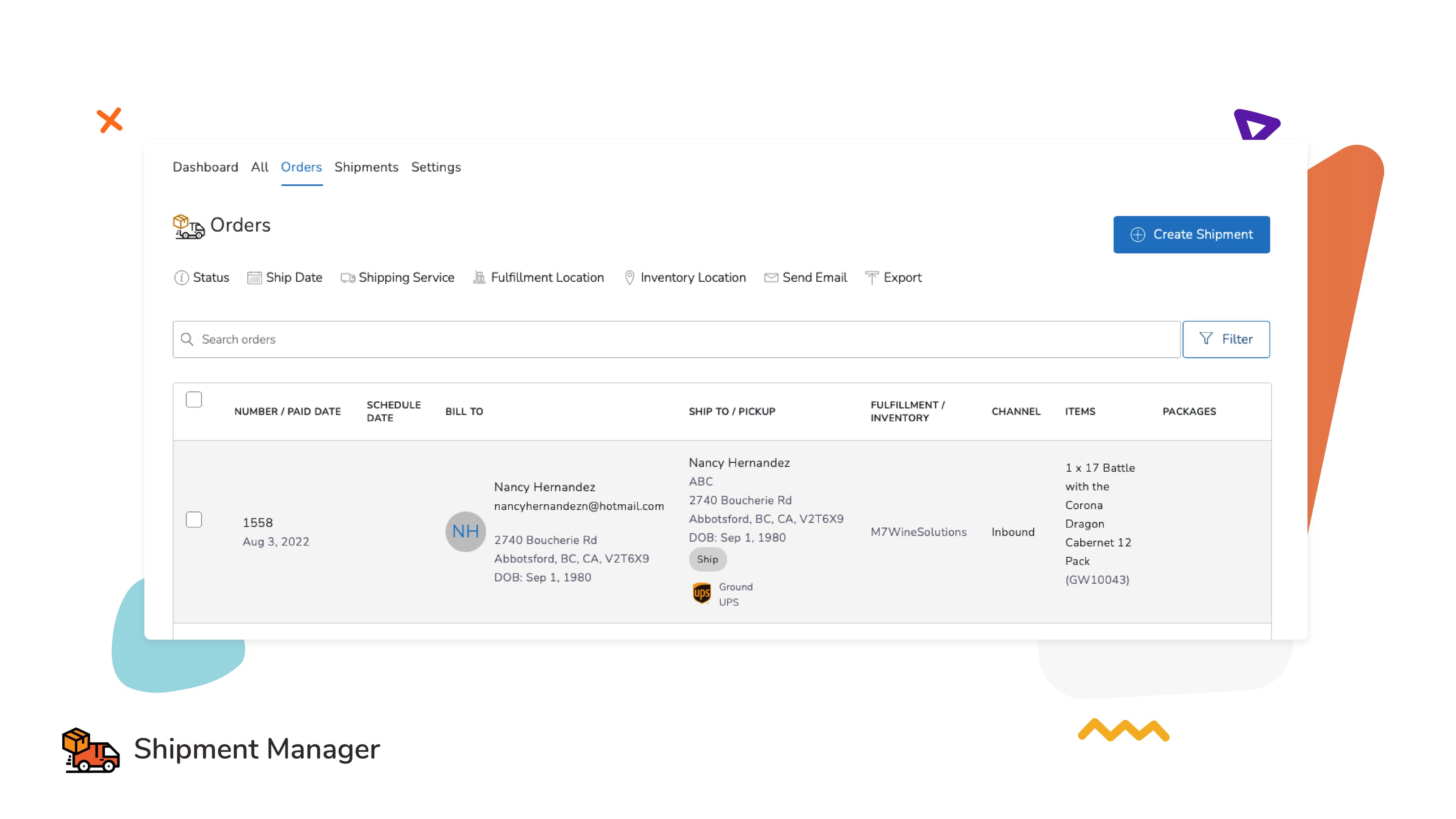Click the Ship badge
Screen dimensions: 1456x819
point(708,559)
